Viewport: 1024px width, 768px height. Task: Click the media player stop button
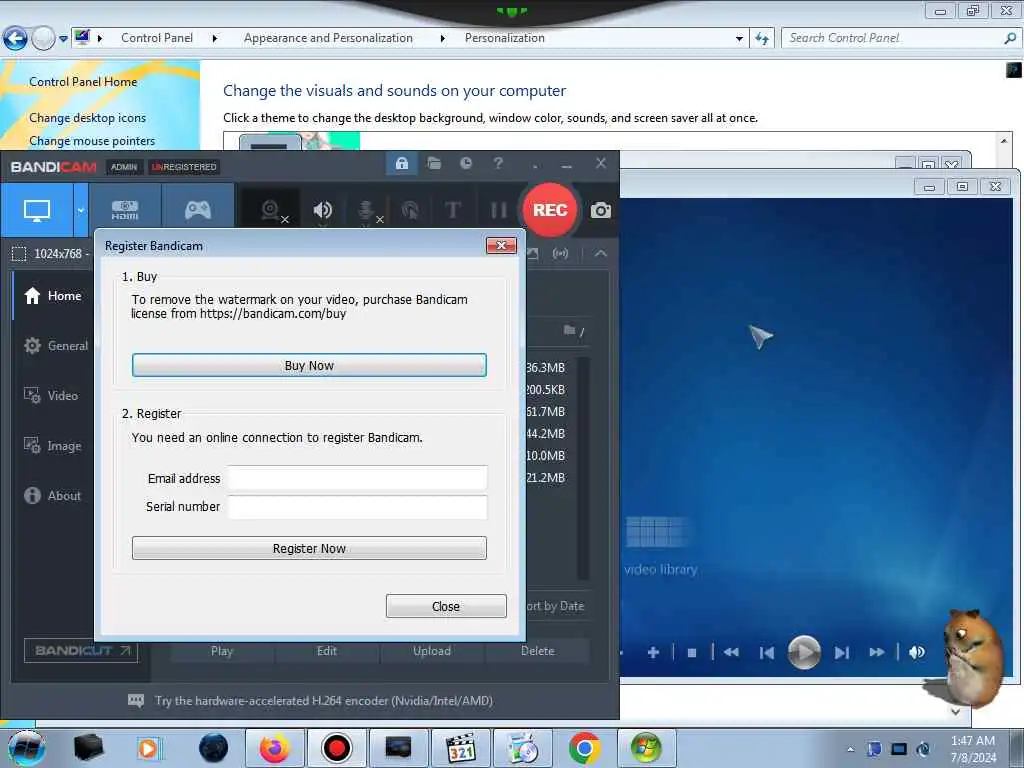pos(692,652)
